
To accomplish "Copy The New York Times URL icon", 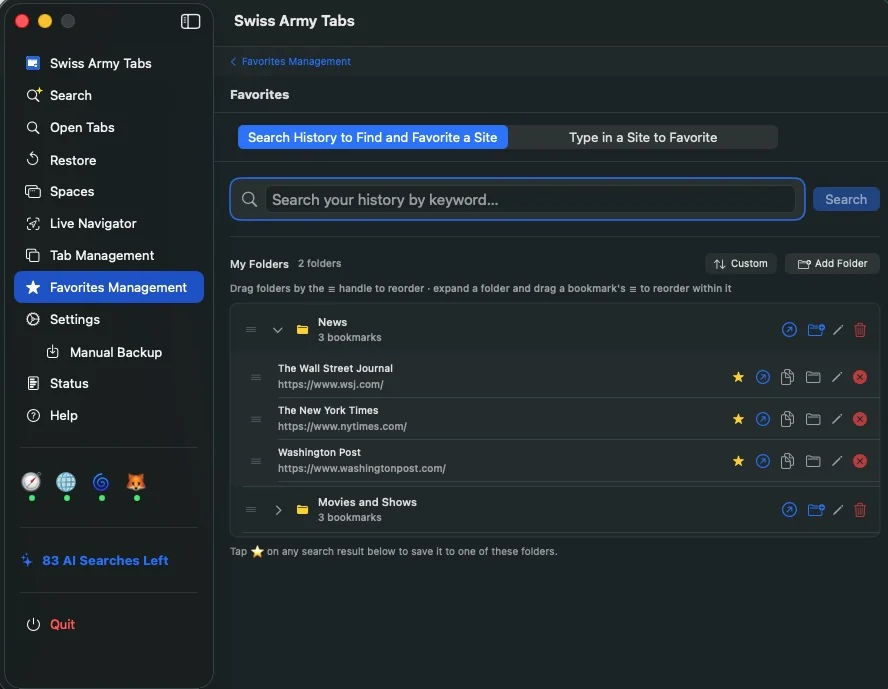I will 787,419.
